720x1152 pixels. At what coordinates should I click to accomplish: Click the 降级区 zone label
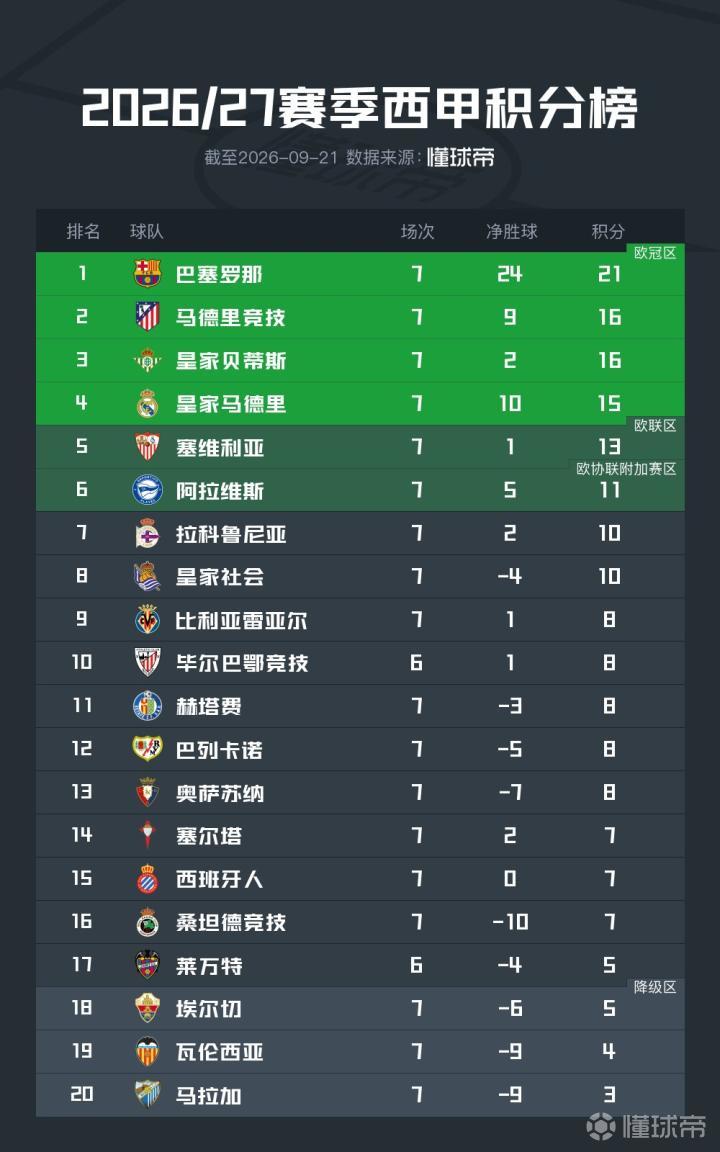pyautogui.click(x=655, y=987)
